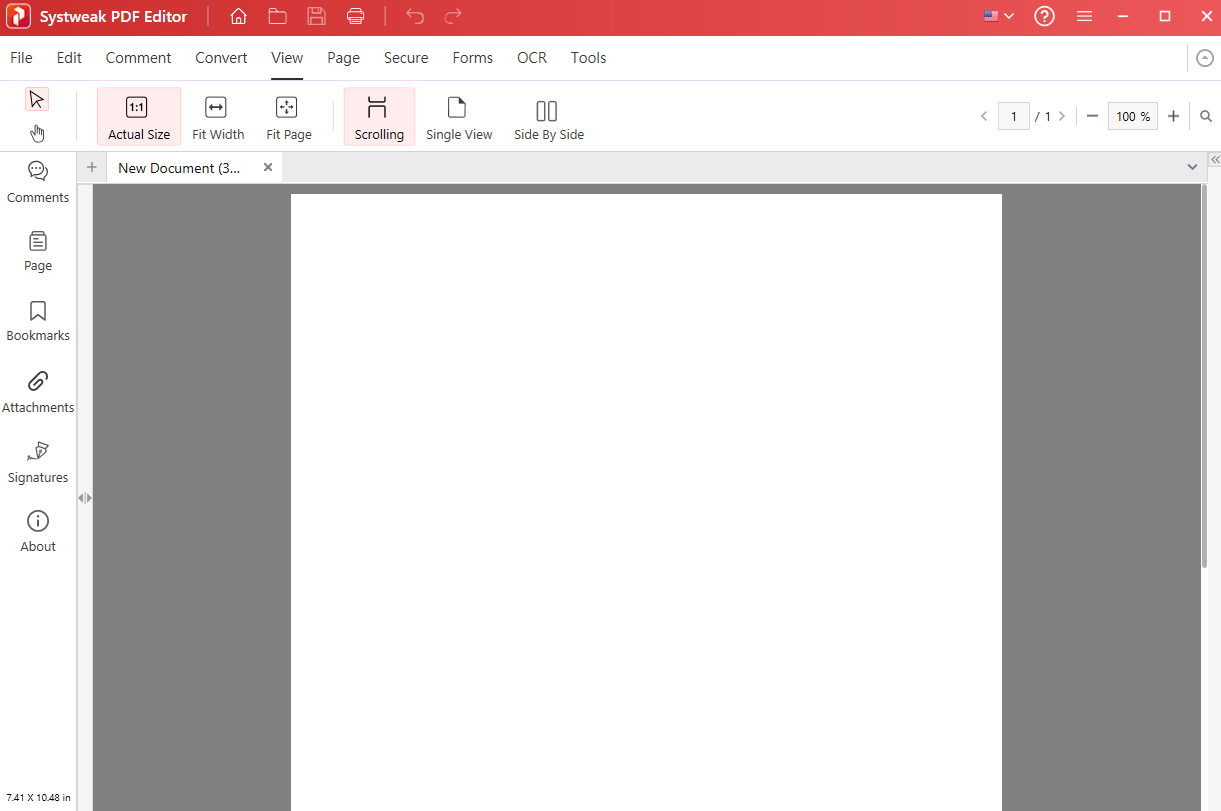This screenshot has width=1221, height=811.
Task: Open the language flag dropdown
Action: pyautogui.click(x=998, y=17)
